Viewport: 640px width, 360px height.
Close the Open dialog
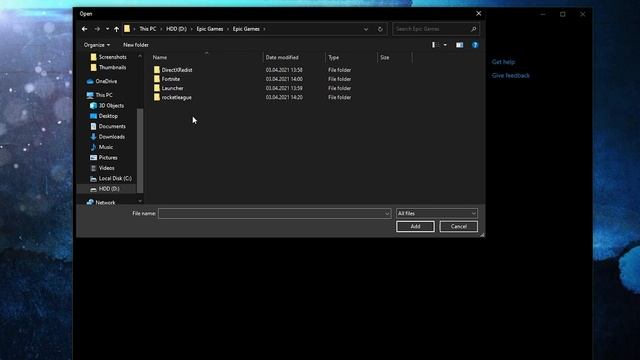(478, 13)
